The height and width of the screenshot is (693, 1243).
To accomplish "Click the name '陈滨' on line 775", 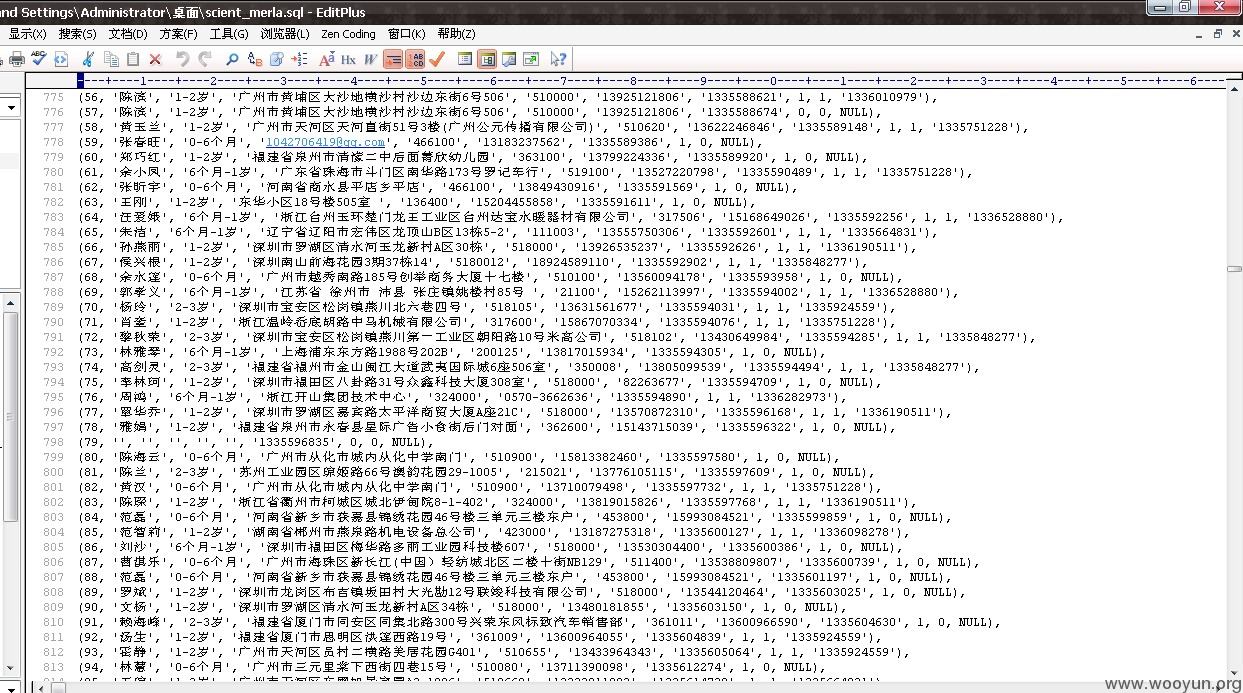I will click(x=133, y=97).
